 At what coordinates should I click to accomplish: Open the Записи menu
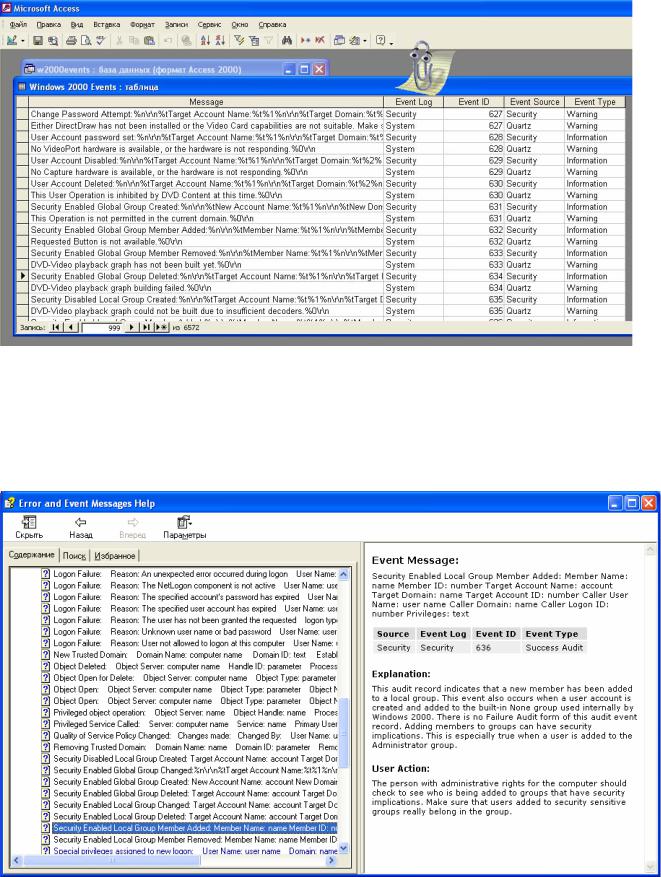coord(176,25)
